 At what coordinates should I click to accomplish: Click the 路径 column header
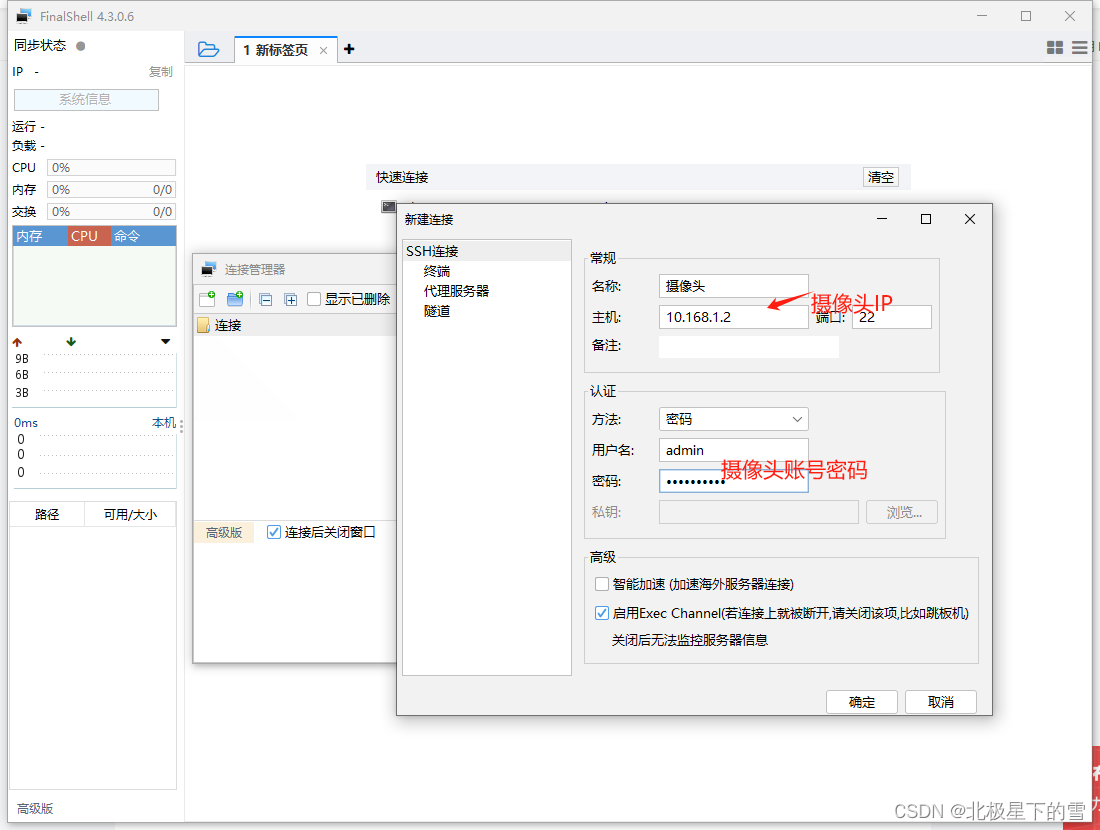coord(47,514)
